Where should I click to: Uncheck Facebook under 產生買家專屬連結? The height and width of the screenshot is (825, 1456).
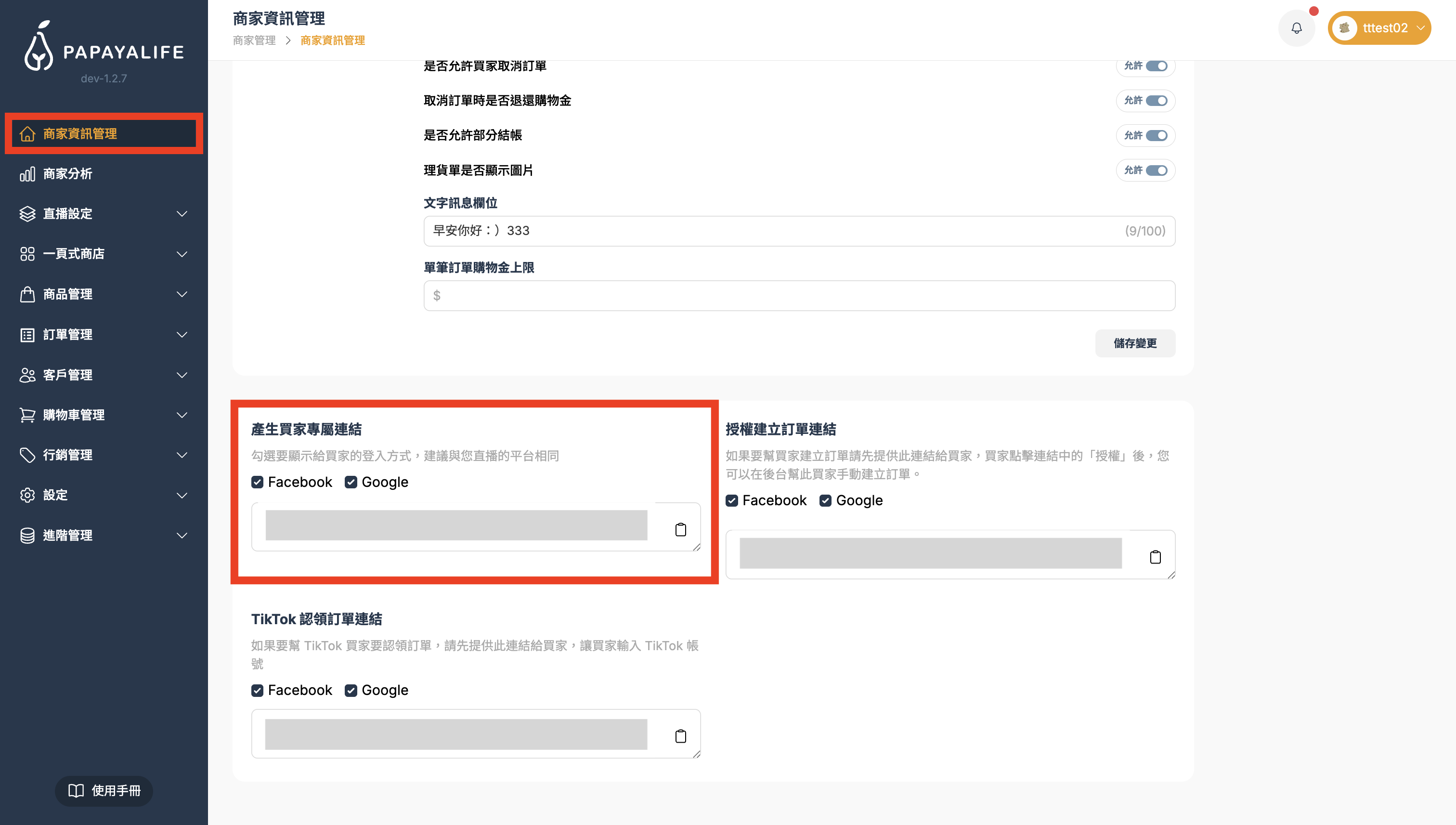click(257, 482)
